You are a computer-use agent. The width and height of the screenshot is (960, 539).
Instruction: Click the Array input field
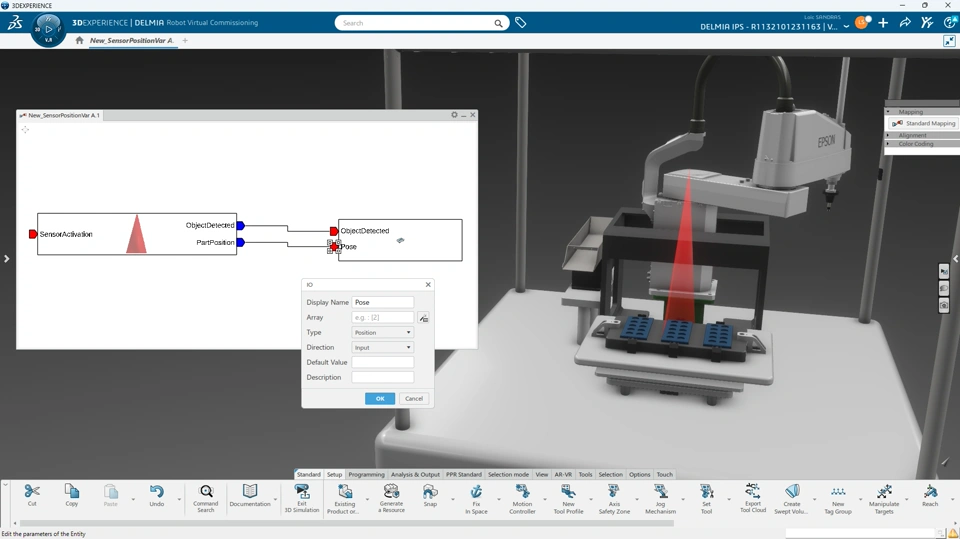[x=383, y=317]
